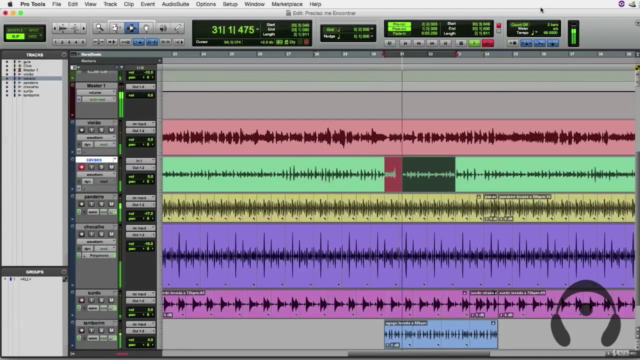Disarm record on cavaco track
Viewport: 640px width, 360px height.
coord(82,167)
